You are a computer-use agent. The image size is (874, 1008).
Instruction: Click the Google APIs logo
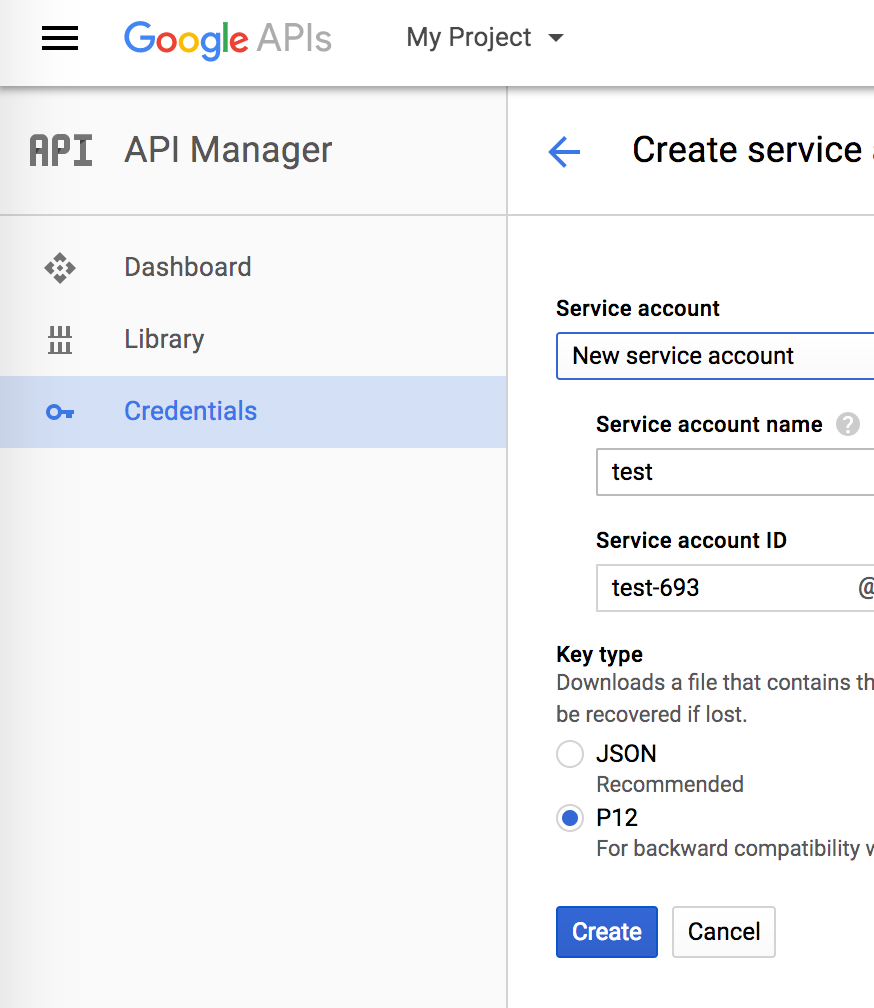tap(228, 39)
